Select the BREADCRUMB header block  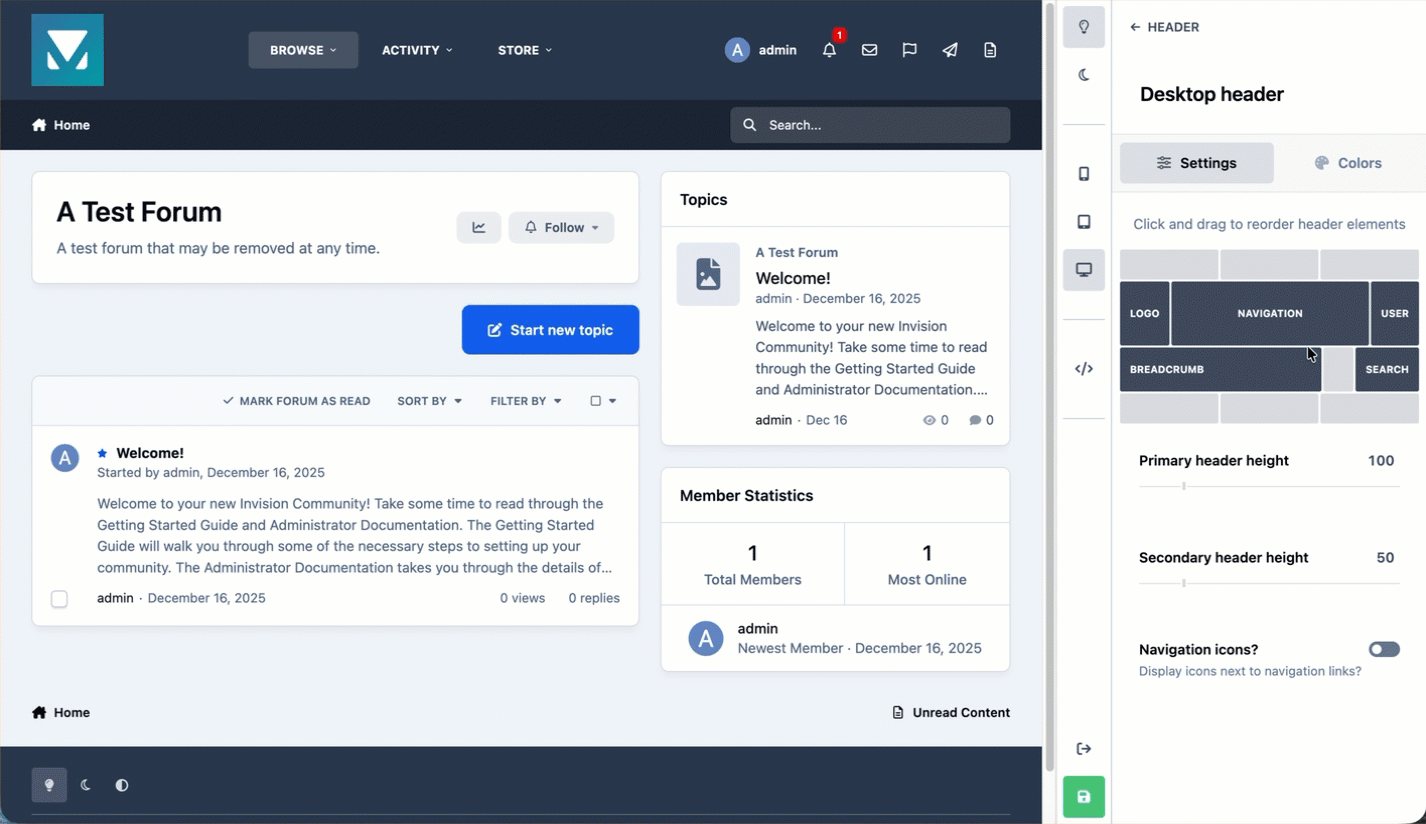click(x=1220, y=369)
